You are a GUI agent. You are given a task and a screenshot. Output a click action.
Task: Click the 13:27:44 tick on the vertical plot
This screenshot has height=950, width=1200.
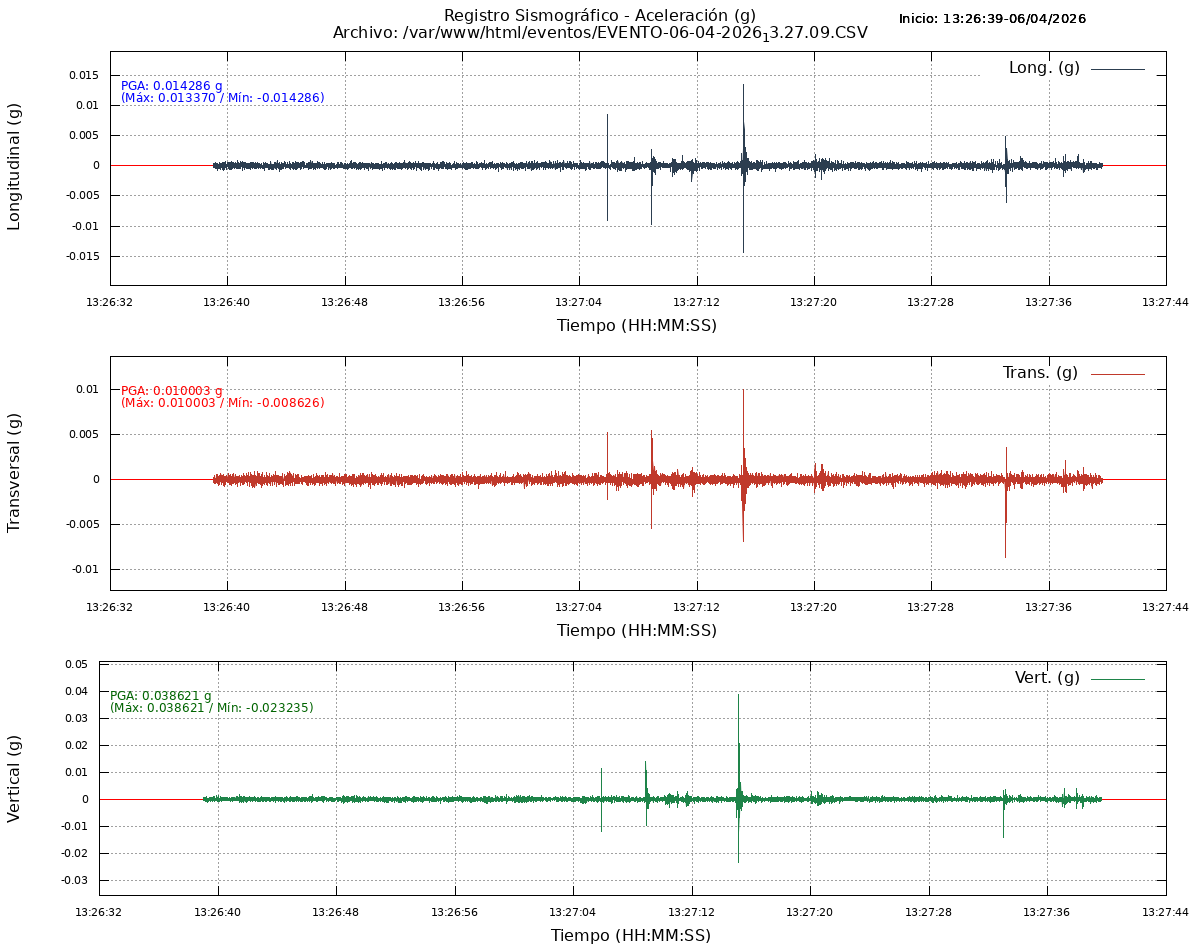coord(1165,912)
